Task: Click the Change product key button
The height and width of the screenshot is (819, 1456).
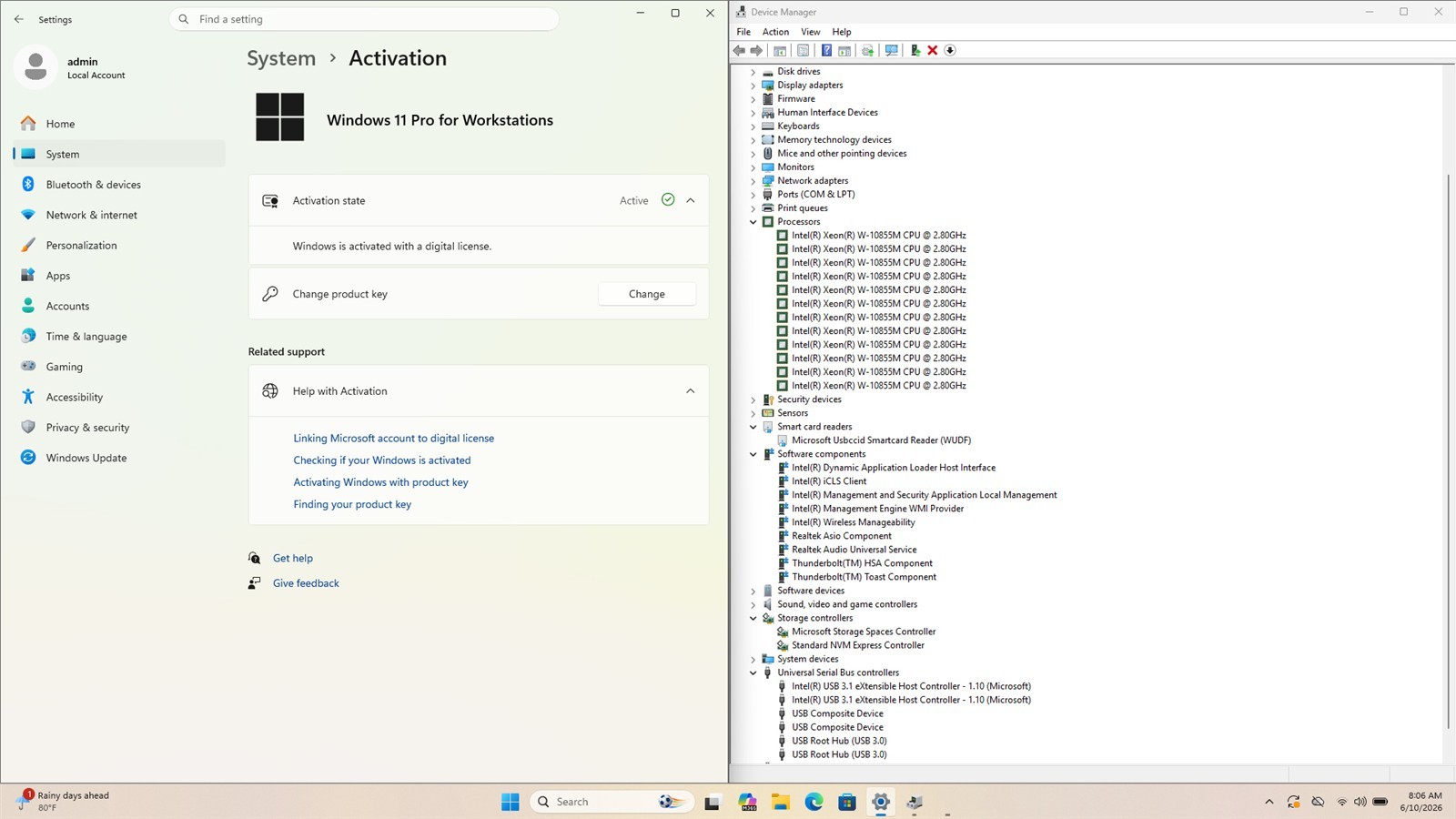Action: pyautogui.click(x=647, y=294)
